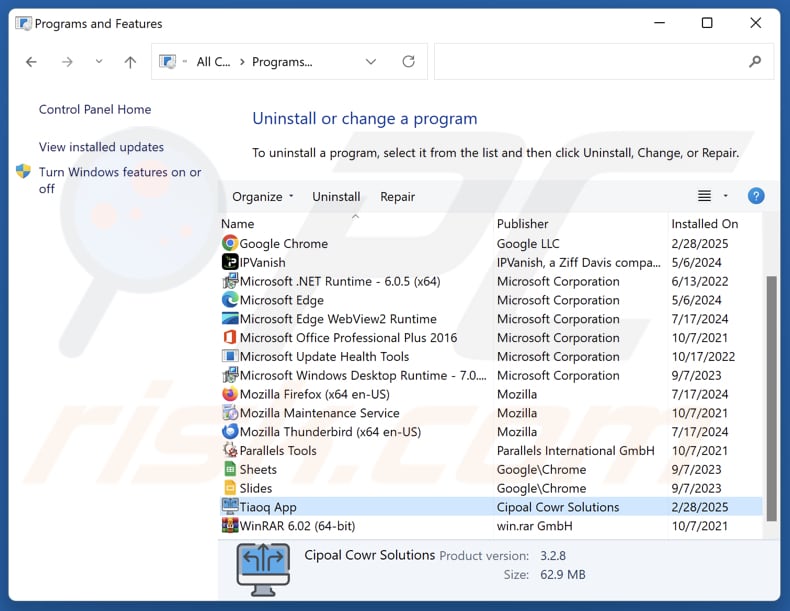The width and height of the screenshot is (790, 611).
Task: Click Uninstall in the toolbar
Action: pos(336,196)
